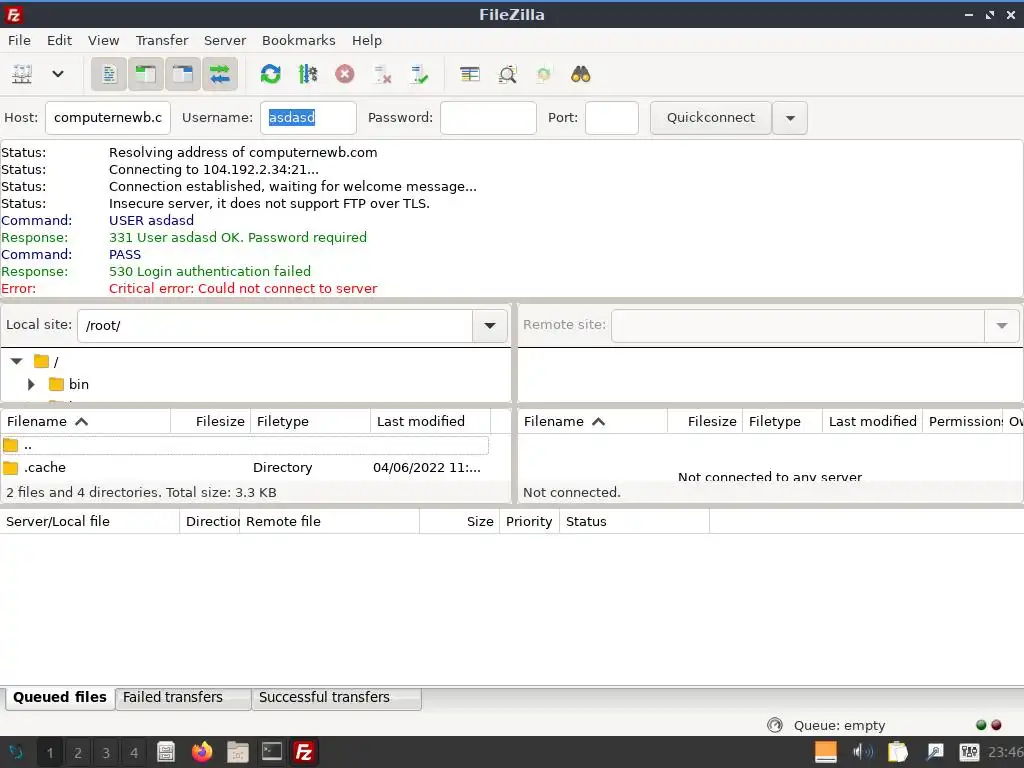The image size is (1024, 768).
Task: Select the .. parent directory row
Action: click(246, 445)
